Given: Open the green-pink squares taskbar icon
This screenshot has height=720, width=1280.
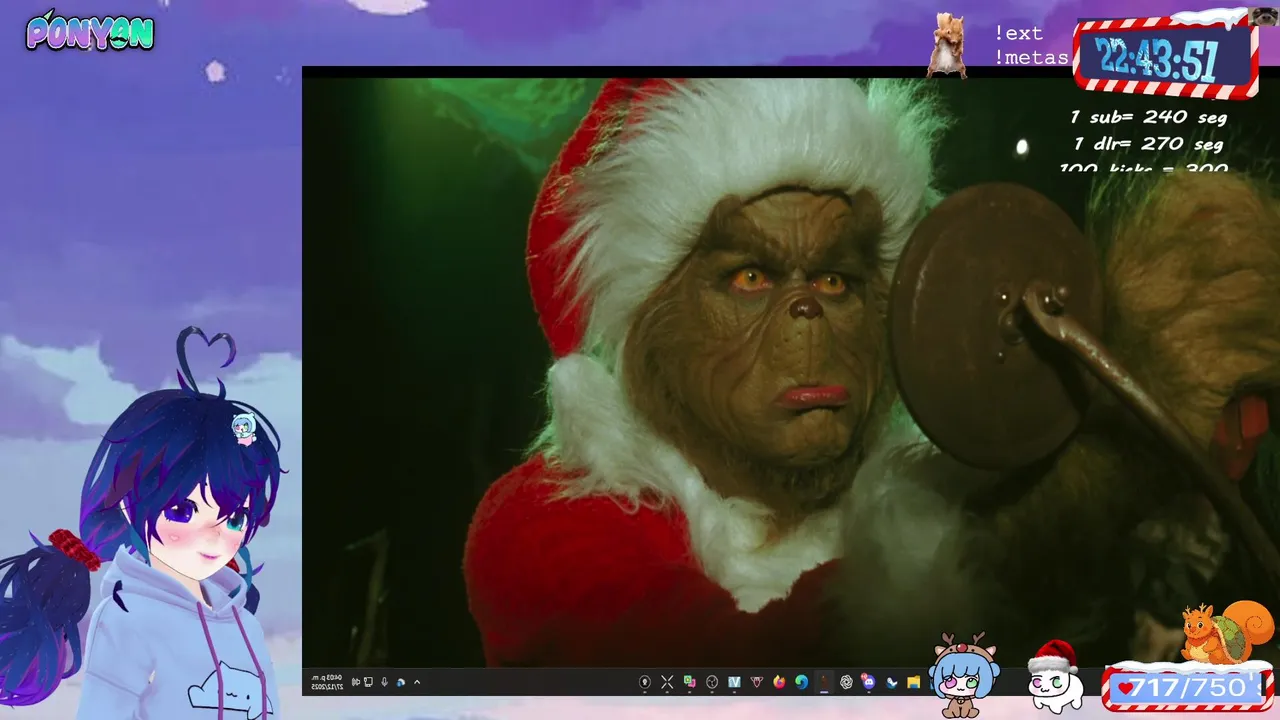Looking at the screenshot, I should coord(690,682).
